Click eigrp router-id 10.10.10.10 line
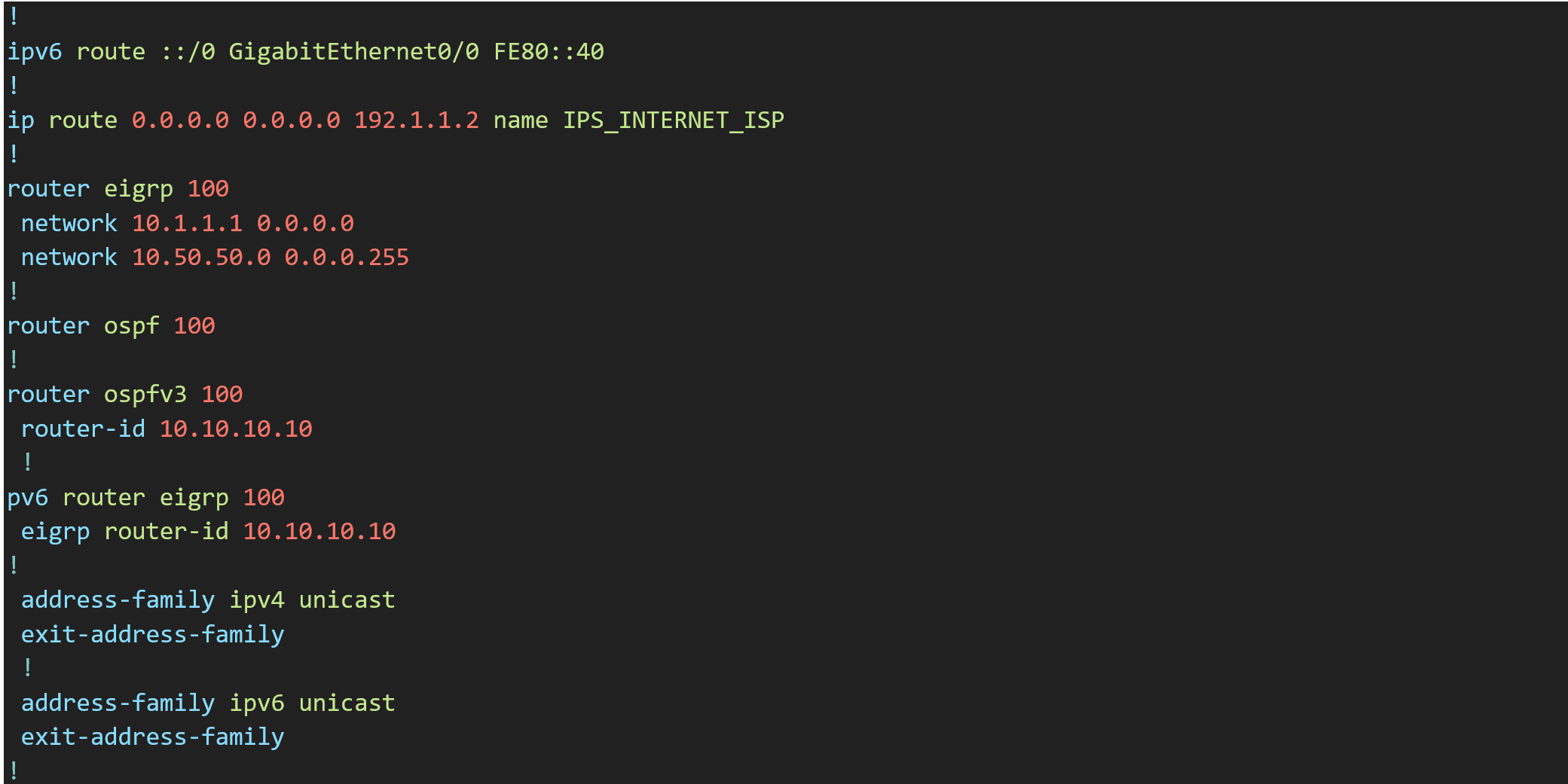This screenshot has width=1568, height=784. [209, 532]
